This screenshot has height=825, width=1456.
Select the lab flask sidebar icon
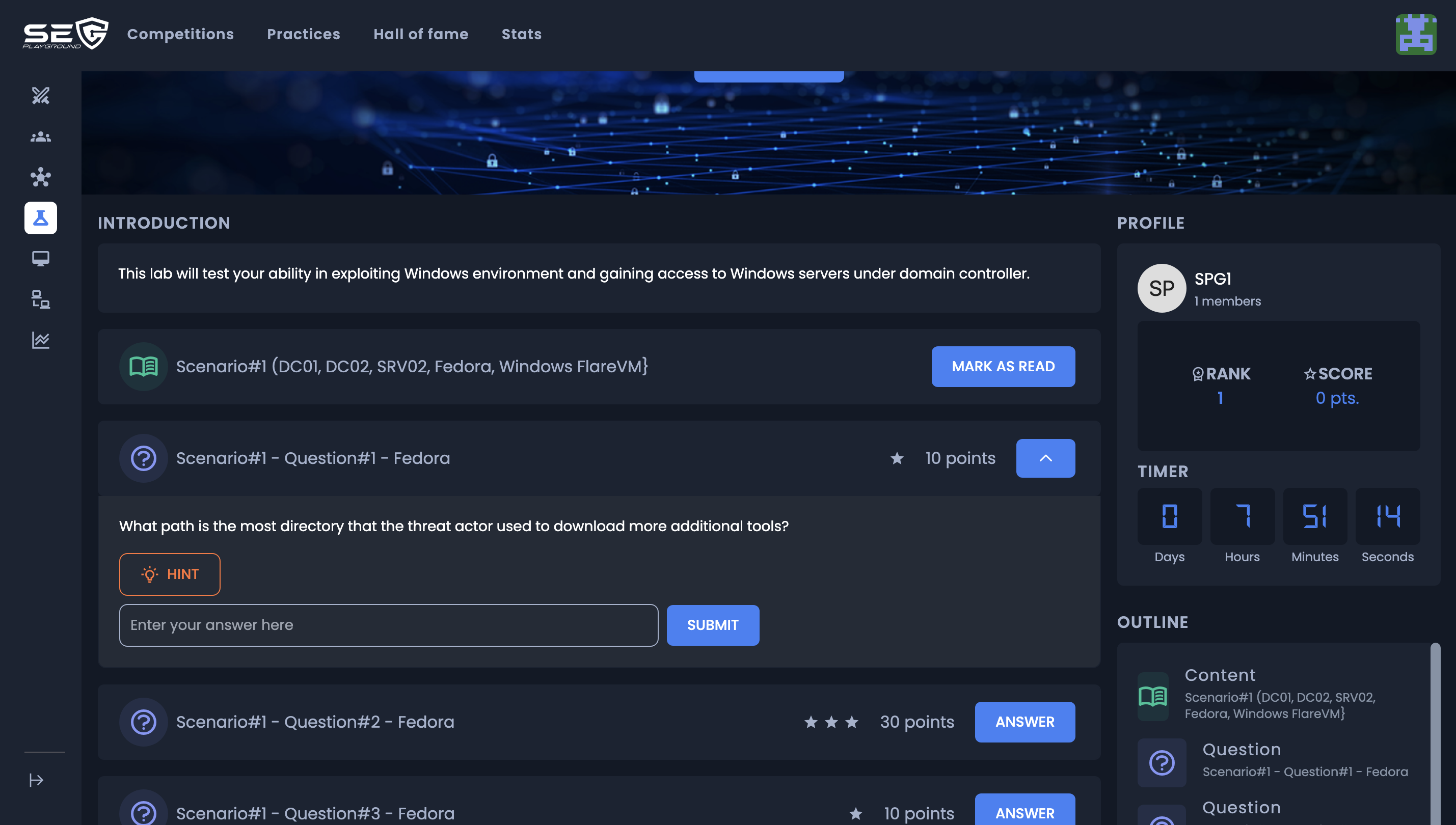40,217
